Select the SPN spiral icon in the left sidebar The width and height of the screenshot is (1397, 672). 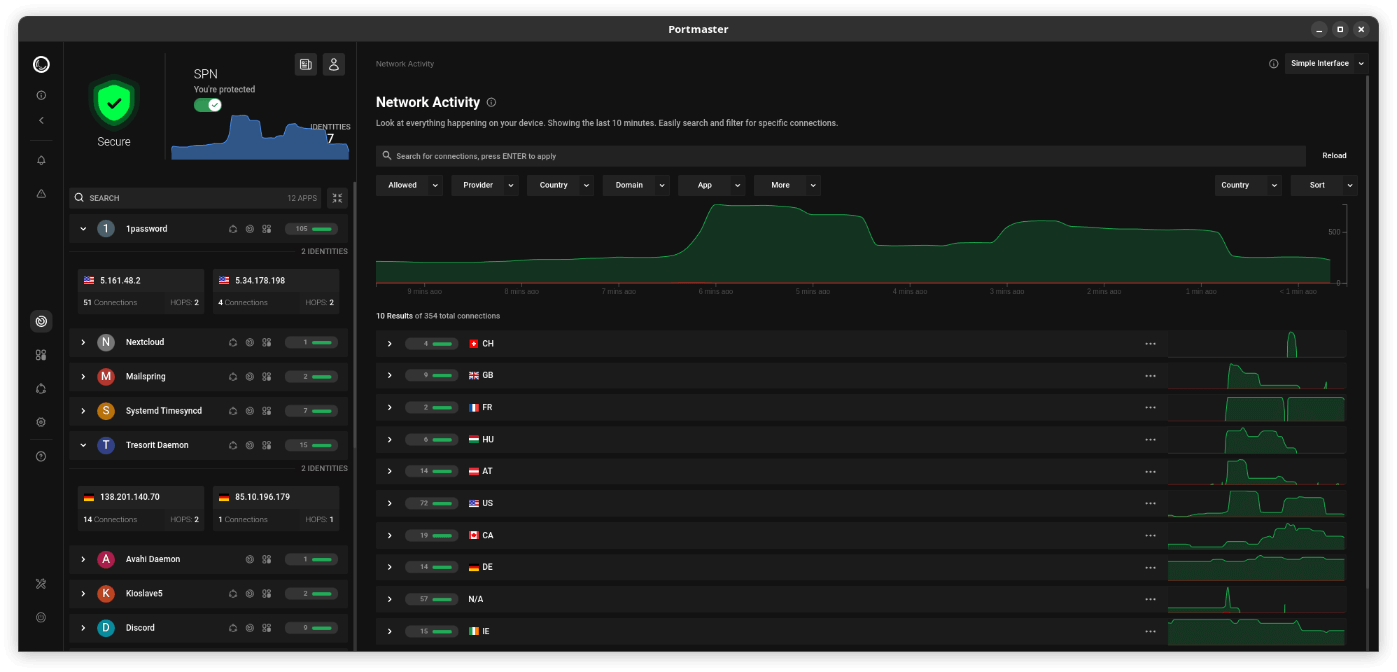(41, 321)
